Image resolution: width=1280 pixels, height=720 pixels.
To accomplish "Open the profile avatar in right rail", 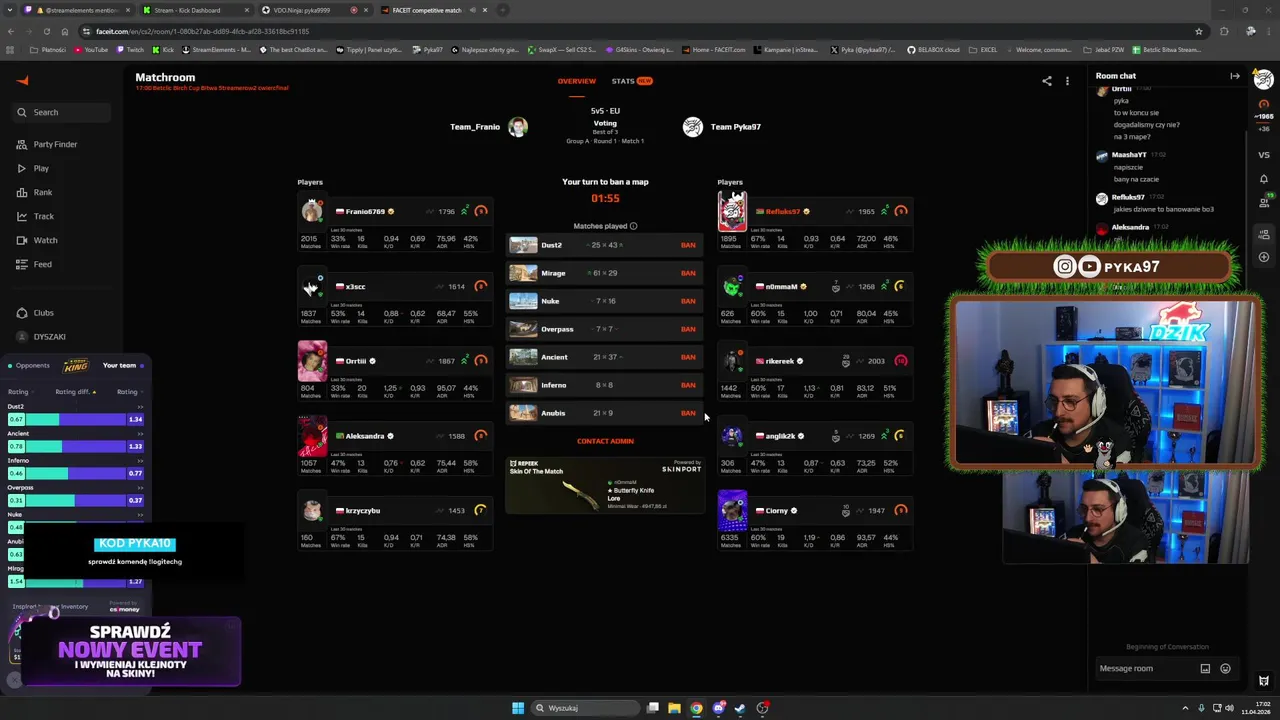I will click(x=1264, y=80).
